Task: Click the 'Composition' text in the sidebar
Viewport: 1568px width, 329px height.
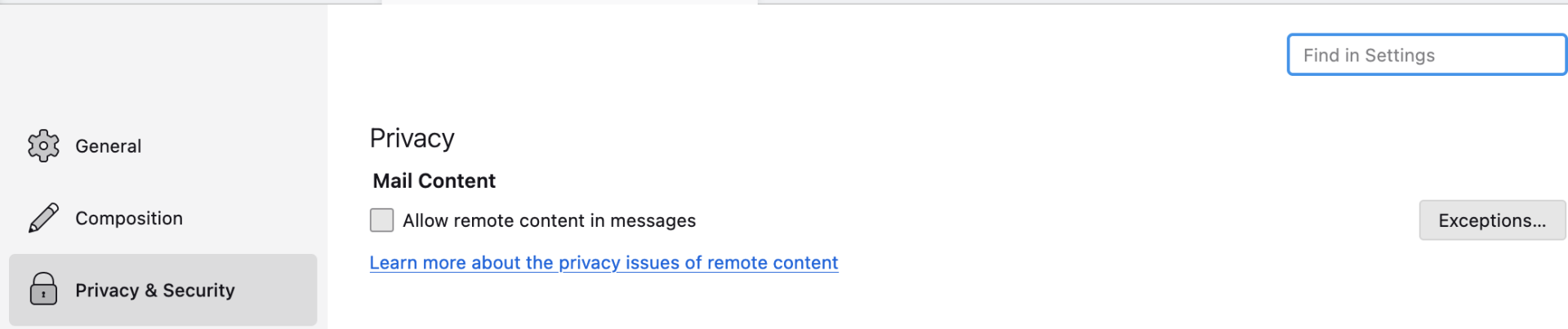Action: tap(128, 218)
